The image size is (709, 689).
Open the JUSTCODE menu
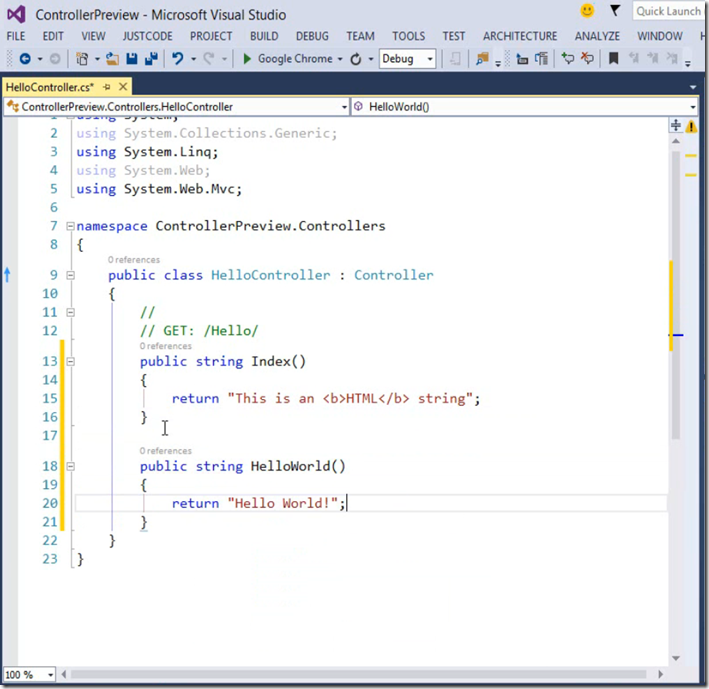147,36
